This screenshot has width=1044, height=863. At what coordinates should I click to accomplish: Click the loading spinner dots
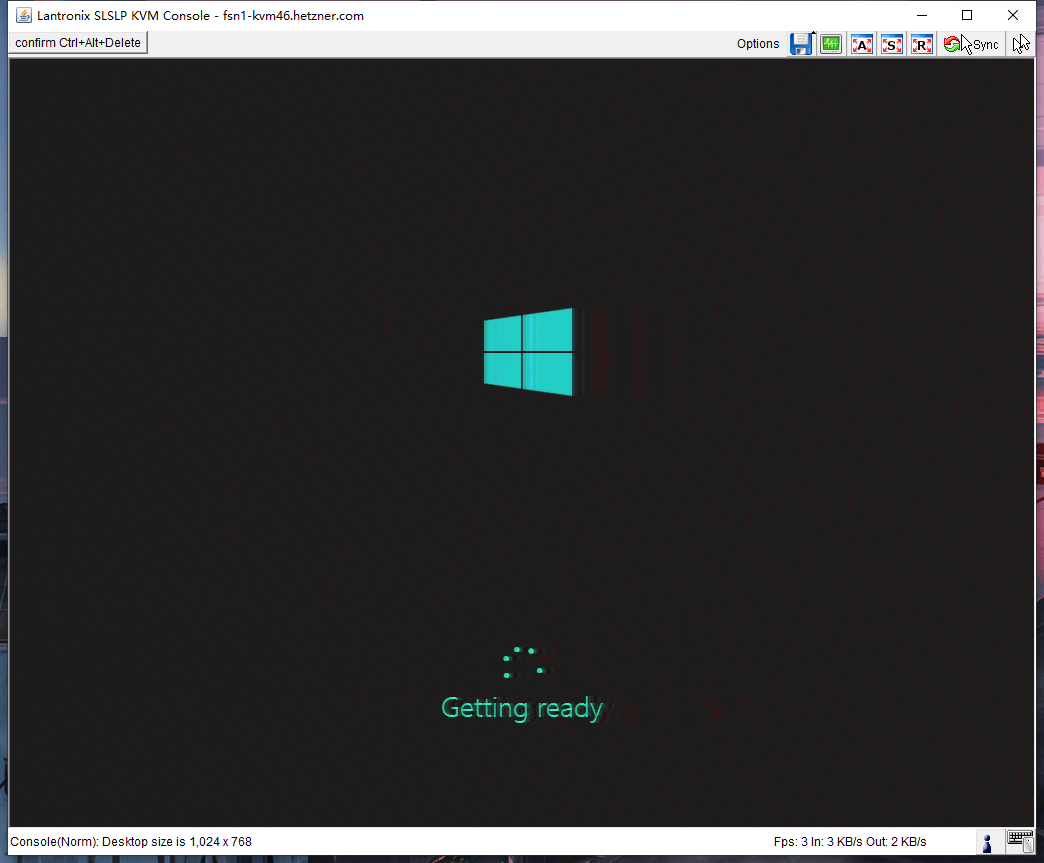[x=523, y=662]
